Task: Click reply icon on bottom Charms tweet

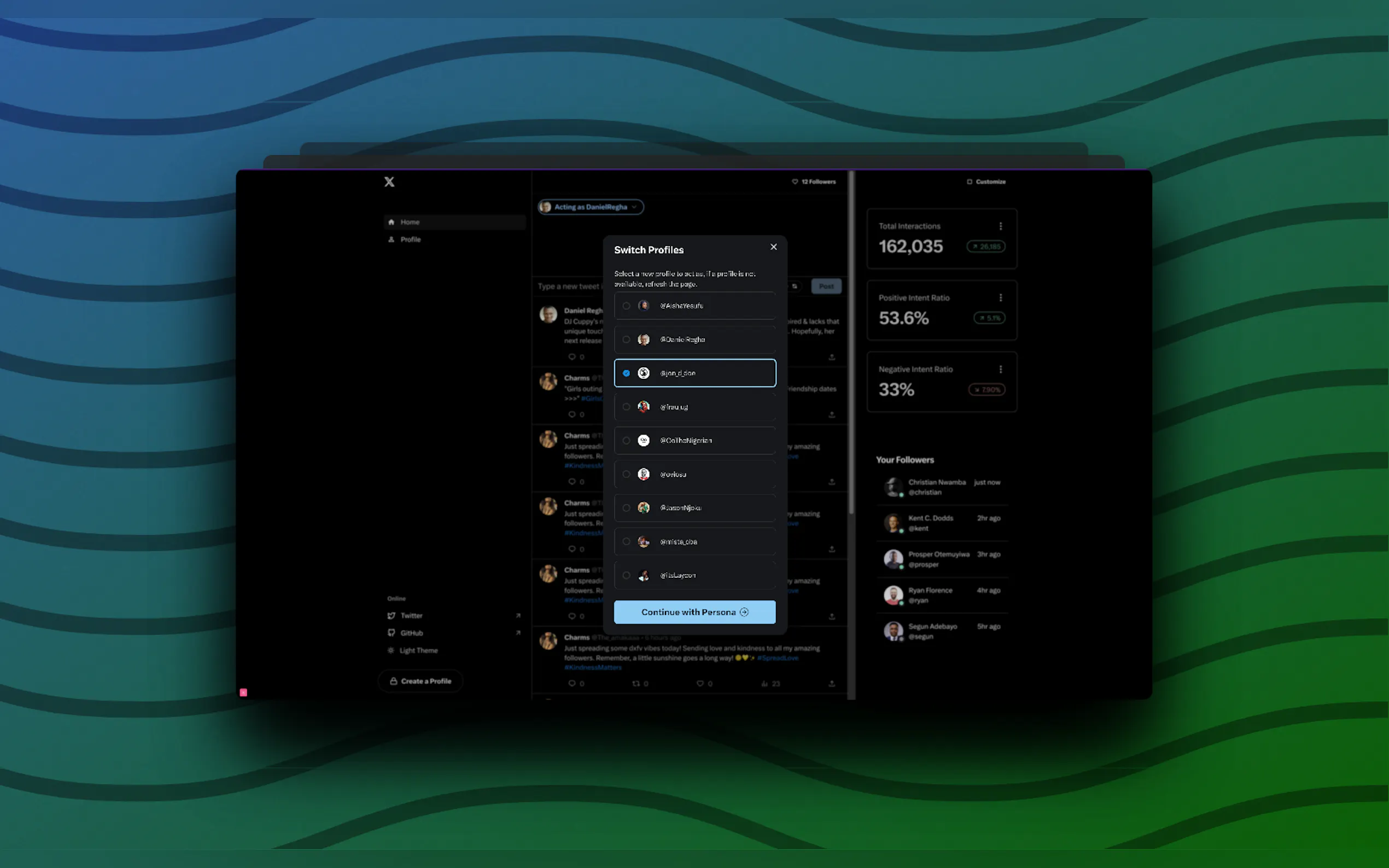Action: click(572, 683)
